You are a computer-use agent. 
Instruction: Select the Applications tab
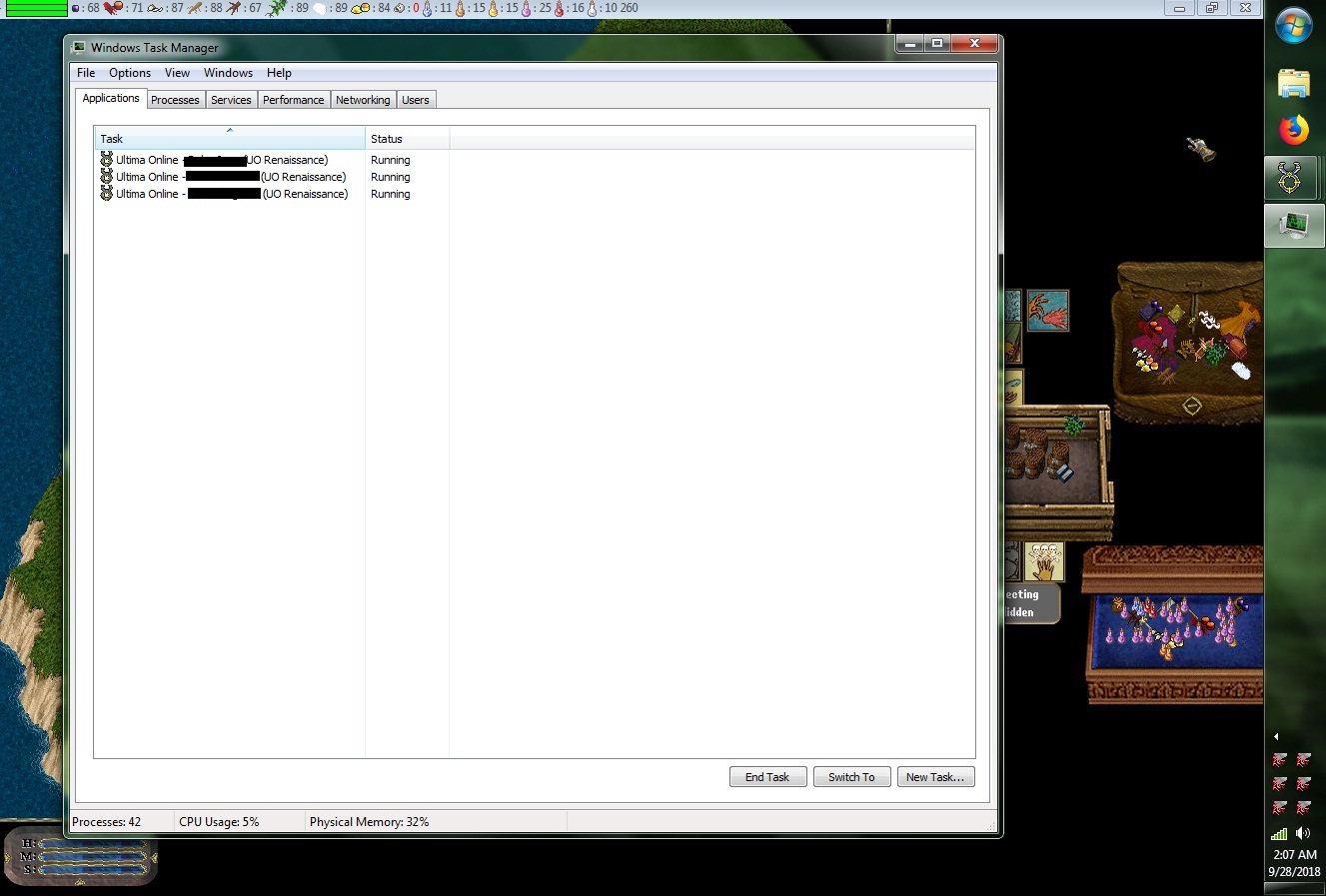tap(111, 98)
